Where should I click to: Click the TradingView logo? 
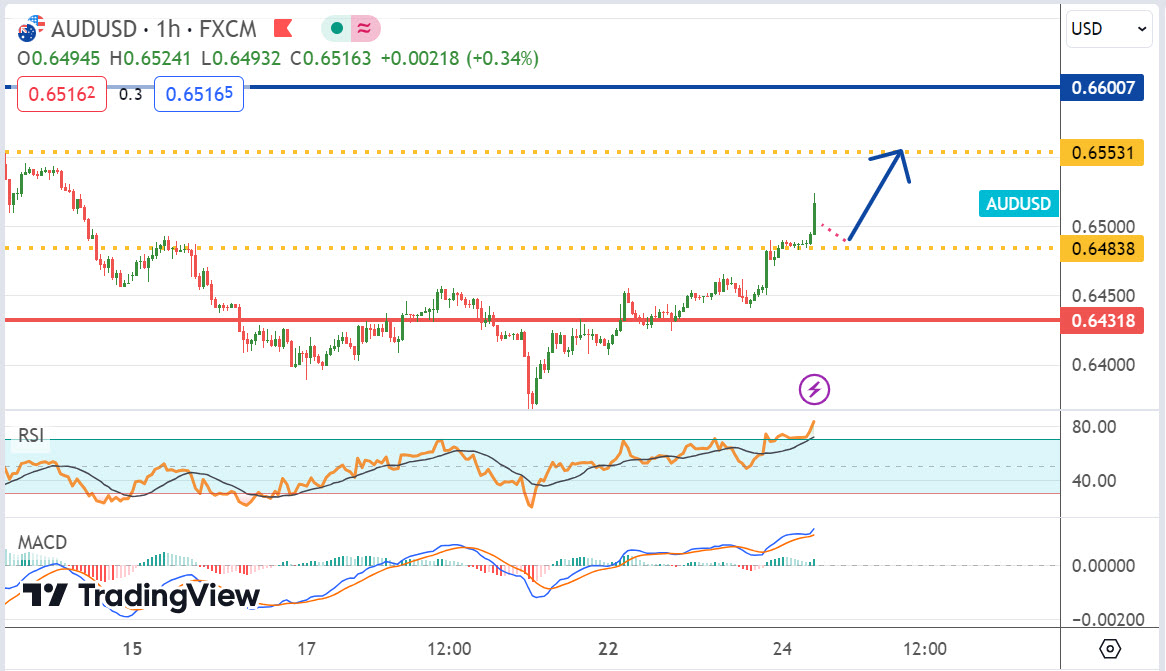140,596
